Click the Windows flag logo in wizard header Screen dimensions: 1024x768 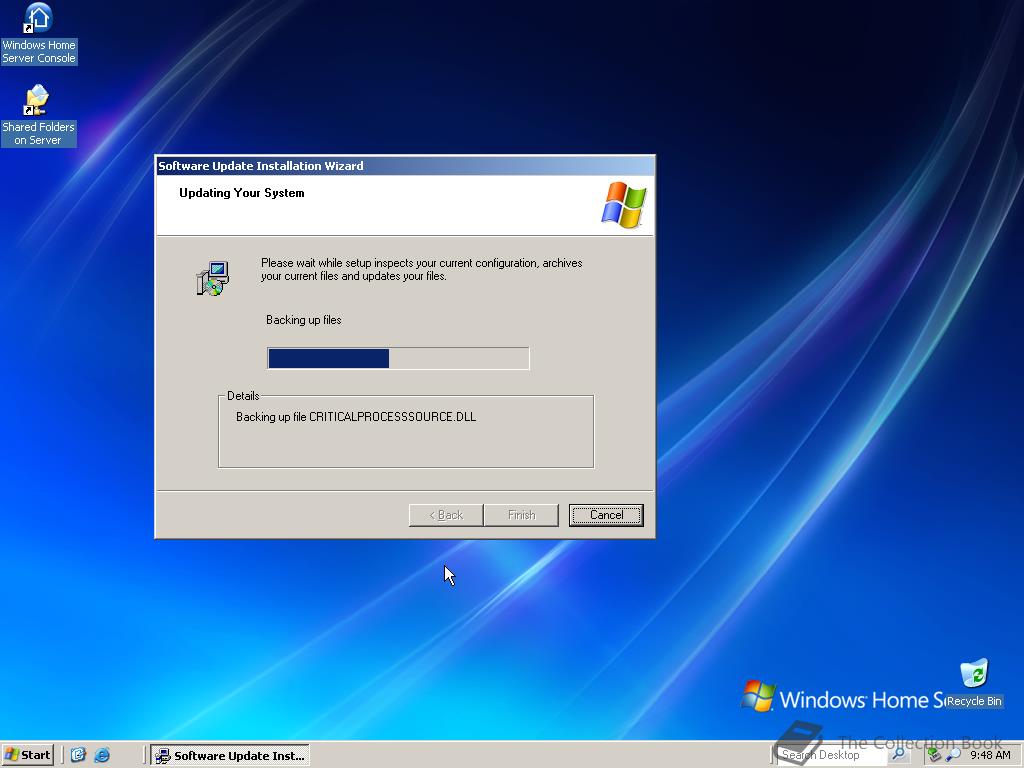coord(622,205)
